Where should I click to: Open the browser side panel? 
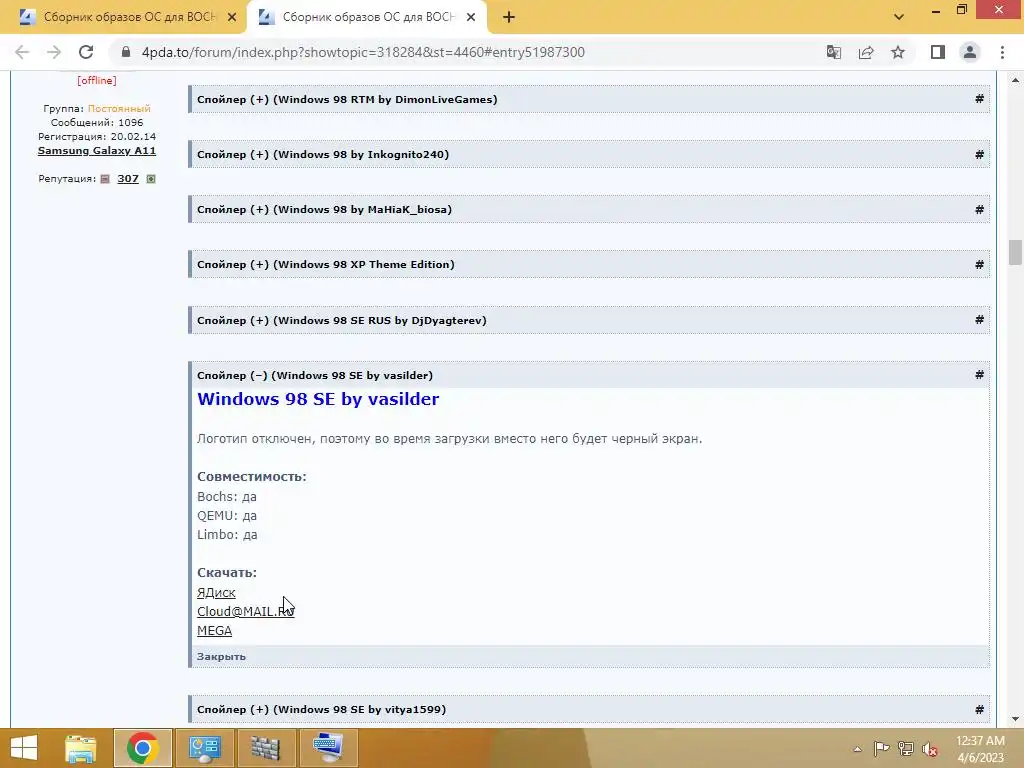938,52
